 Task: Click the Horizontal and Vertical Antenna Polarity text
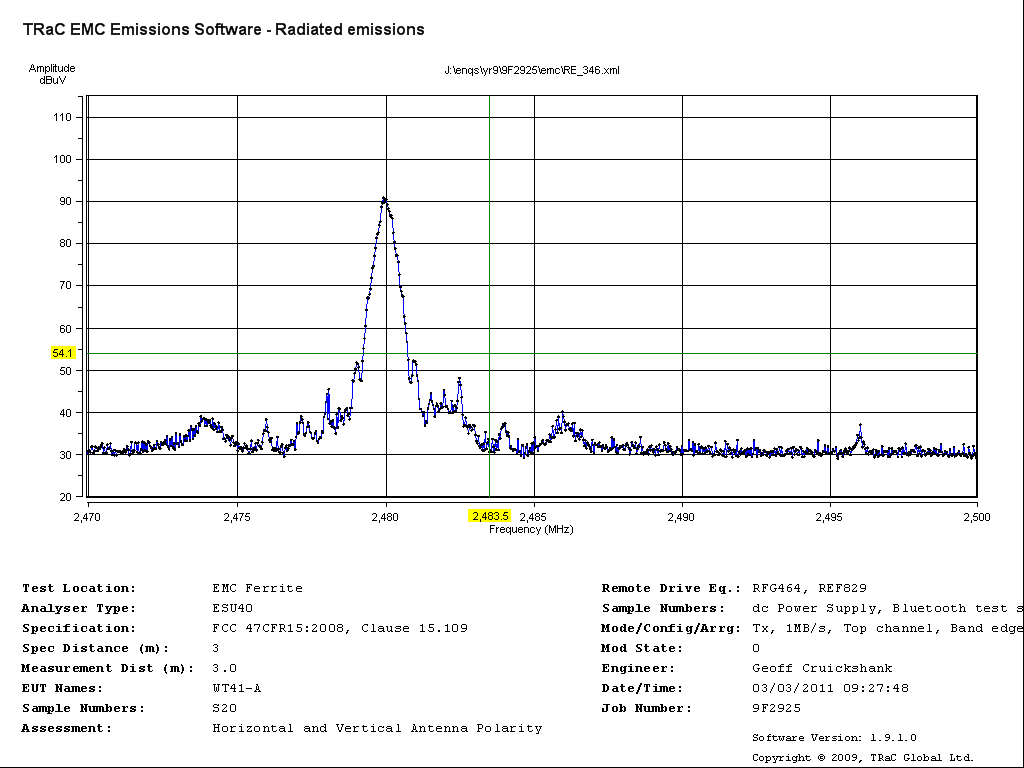[x=377, y=728]
